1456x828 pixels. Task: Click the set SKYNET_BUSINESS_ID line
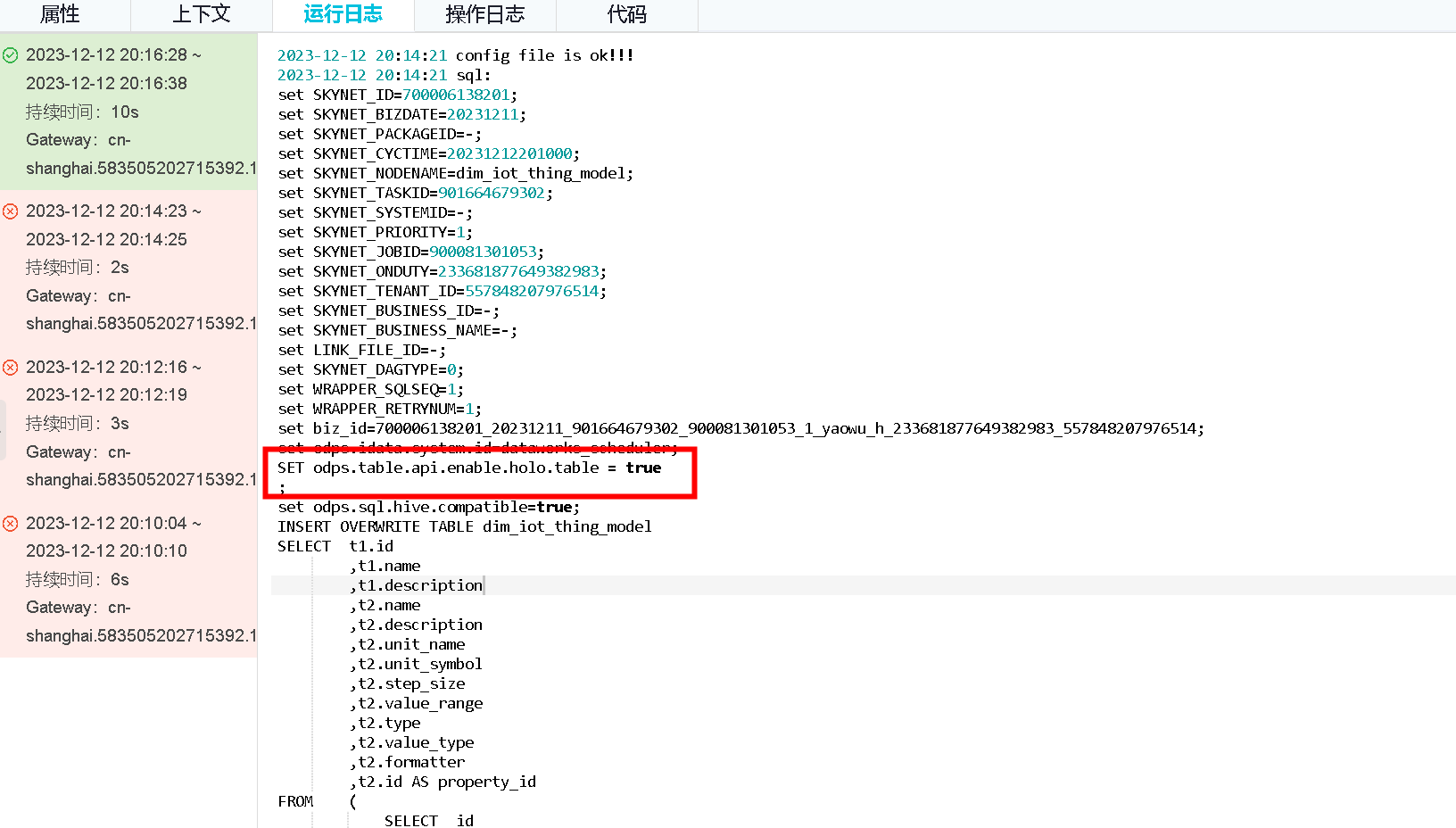389,310
